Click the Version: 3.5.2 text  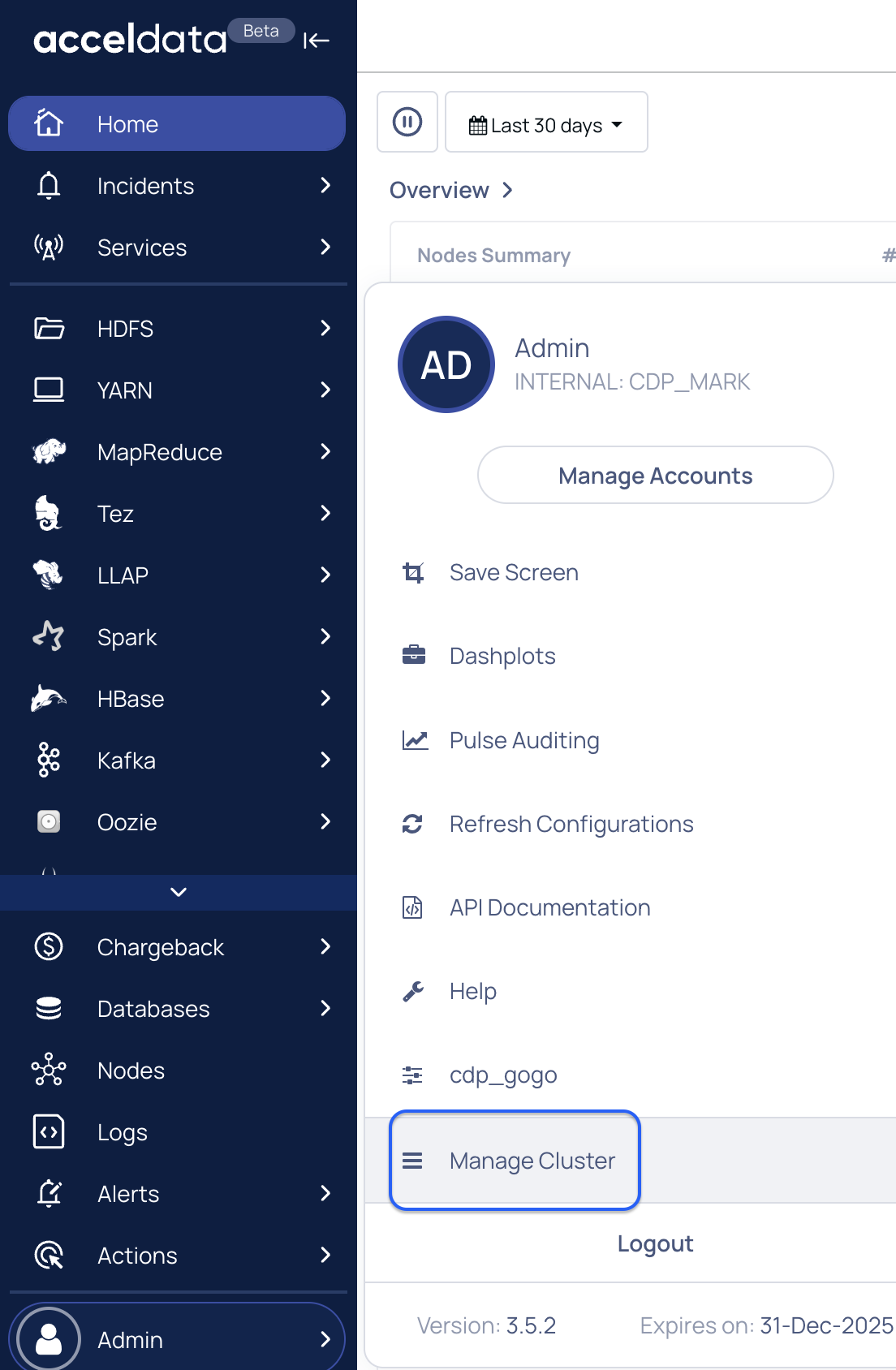[x=486, y=1325]
